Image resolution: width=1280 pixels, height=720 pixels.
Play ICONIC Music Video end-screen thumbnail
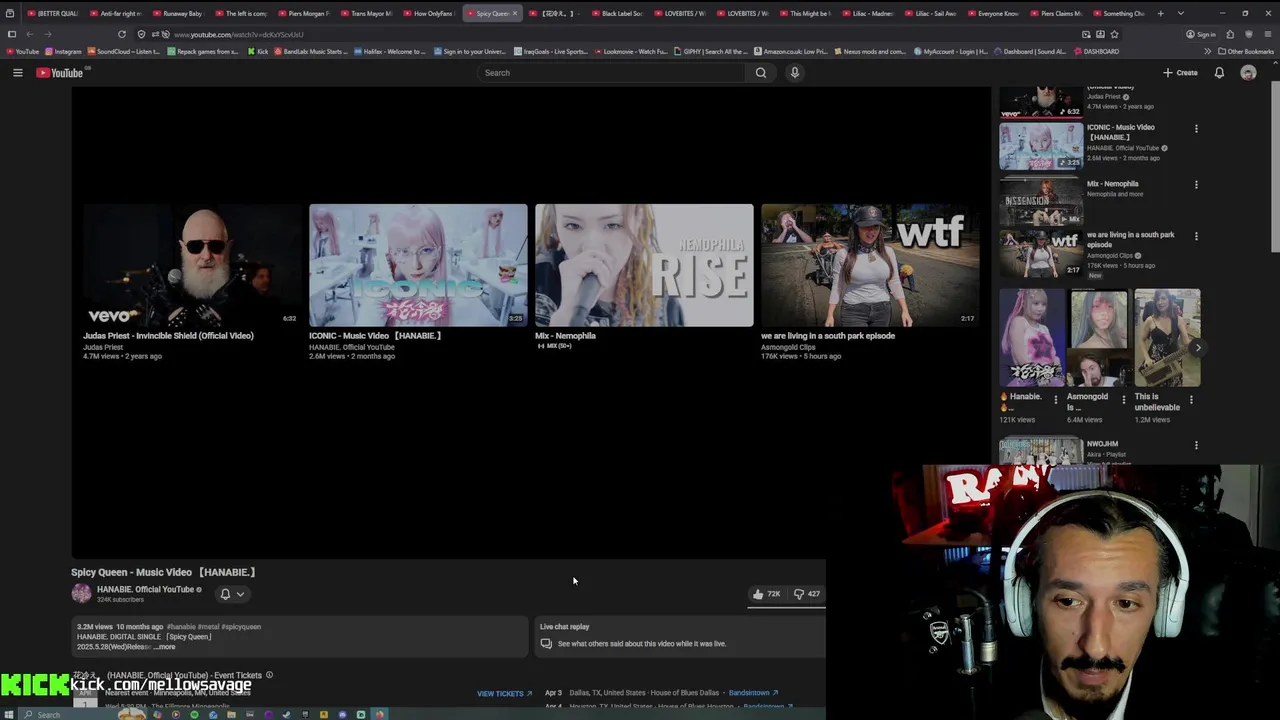tap(418, 265)
